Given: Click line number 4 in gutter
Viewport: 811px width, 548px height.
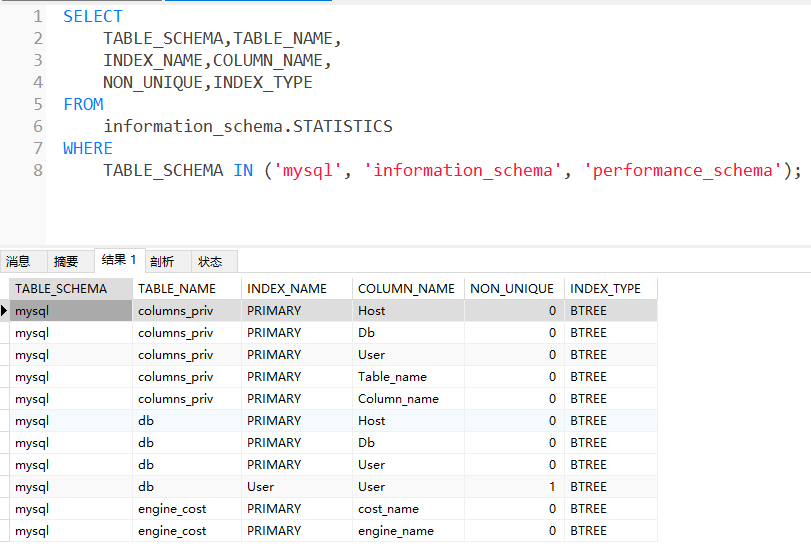Looking at the screenshot, I should (x=38, y=82).
